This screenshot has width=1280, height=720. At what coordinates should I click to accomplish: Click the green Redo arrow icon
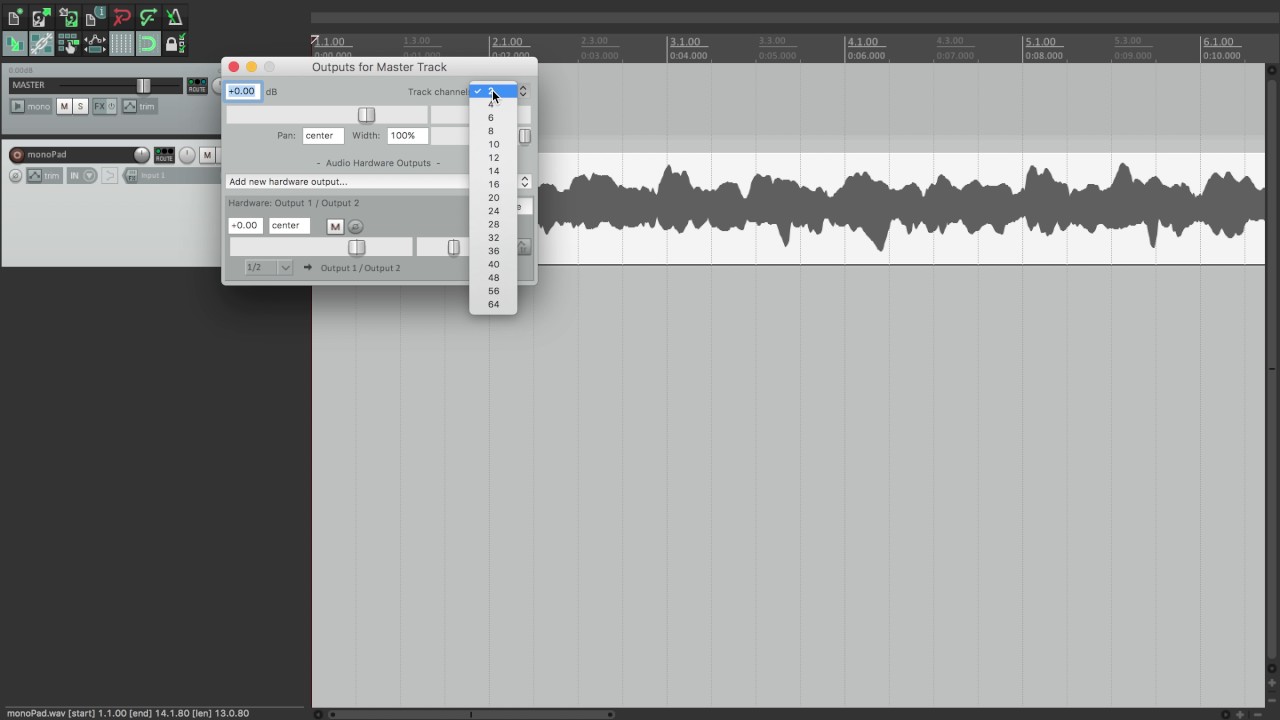[148, 18]
